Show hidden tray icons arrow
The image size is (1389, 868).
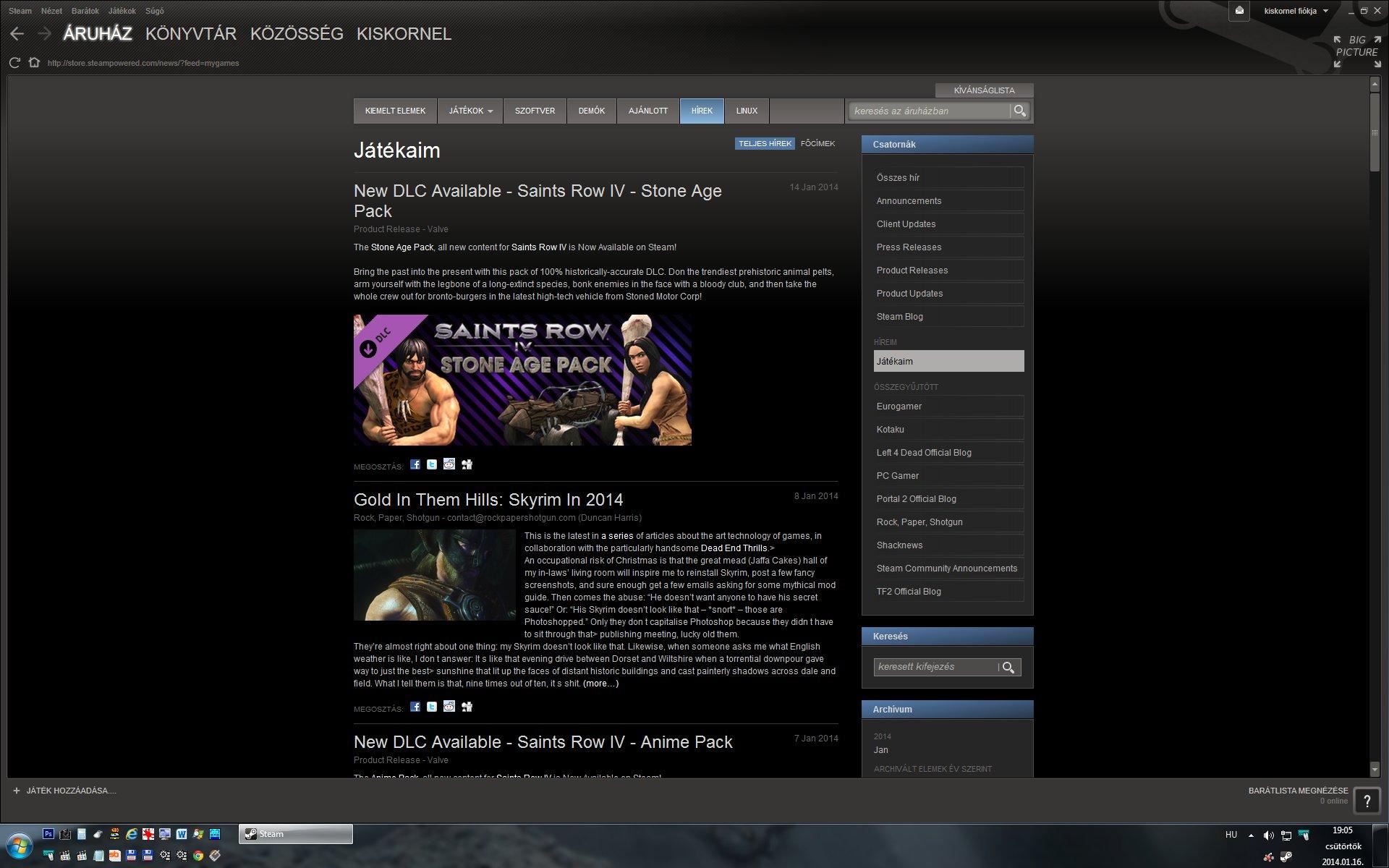1251,835
